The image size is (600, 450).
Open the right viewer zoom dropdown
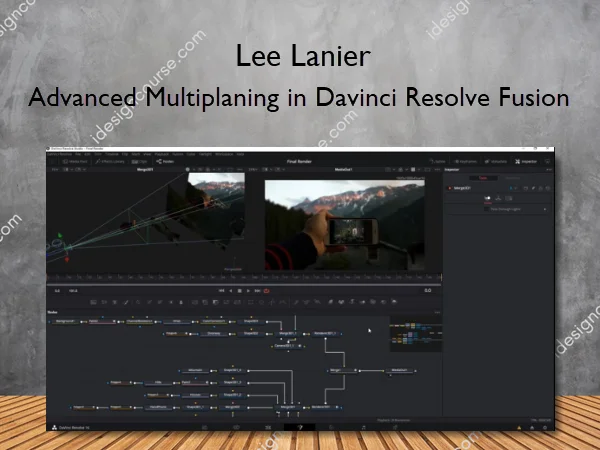(253, 169)
